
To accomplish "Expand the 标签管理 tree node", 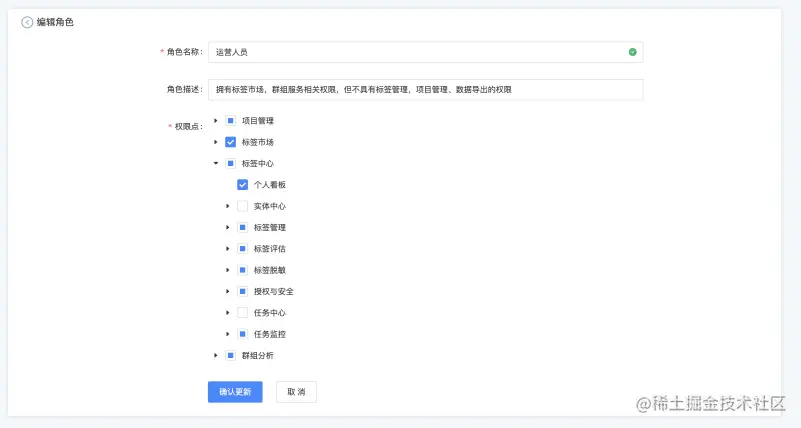I will [228, 228].
